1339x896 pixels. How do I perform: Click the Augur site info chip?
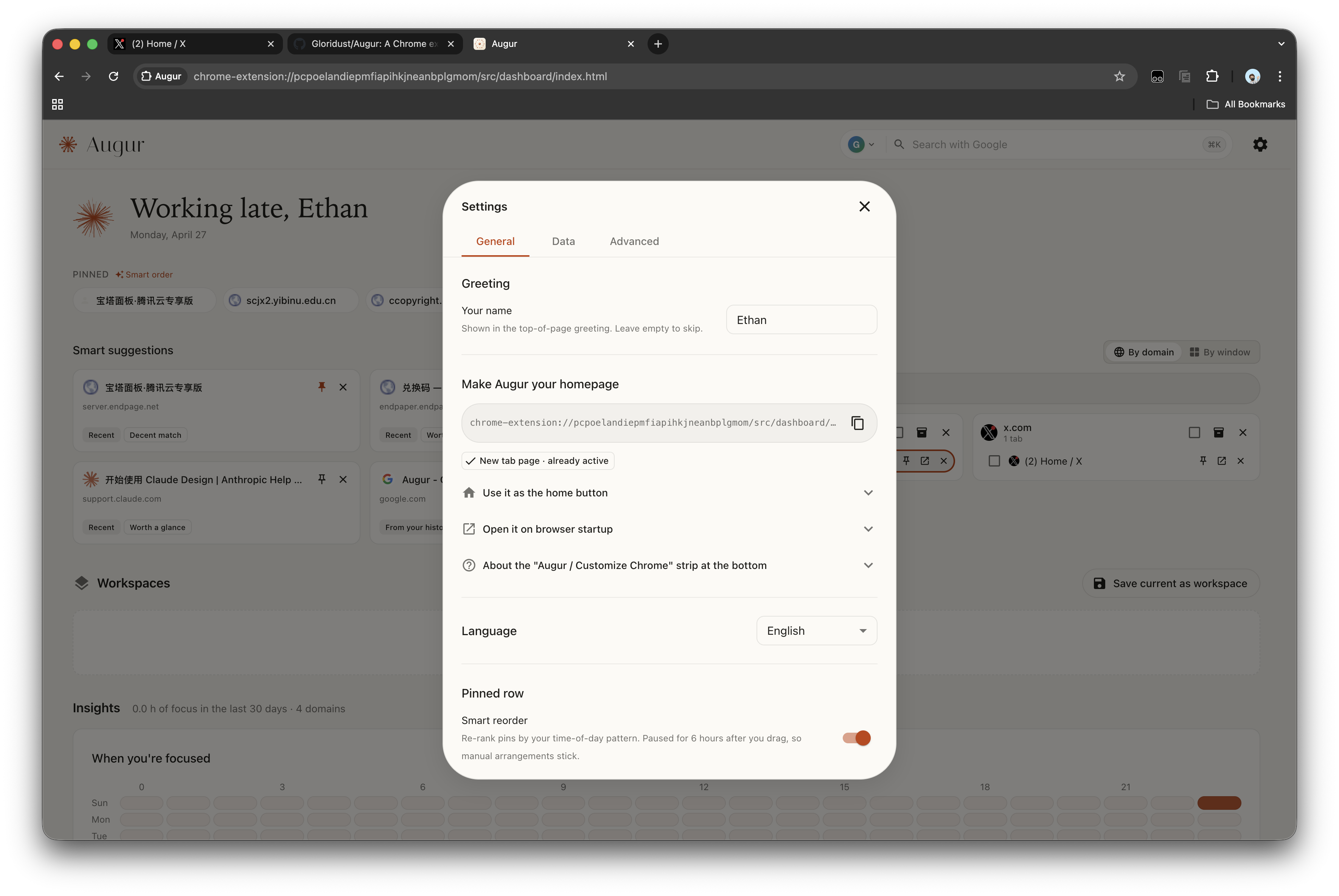click(x=161, y=76)
